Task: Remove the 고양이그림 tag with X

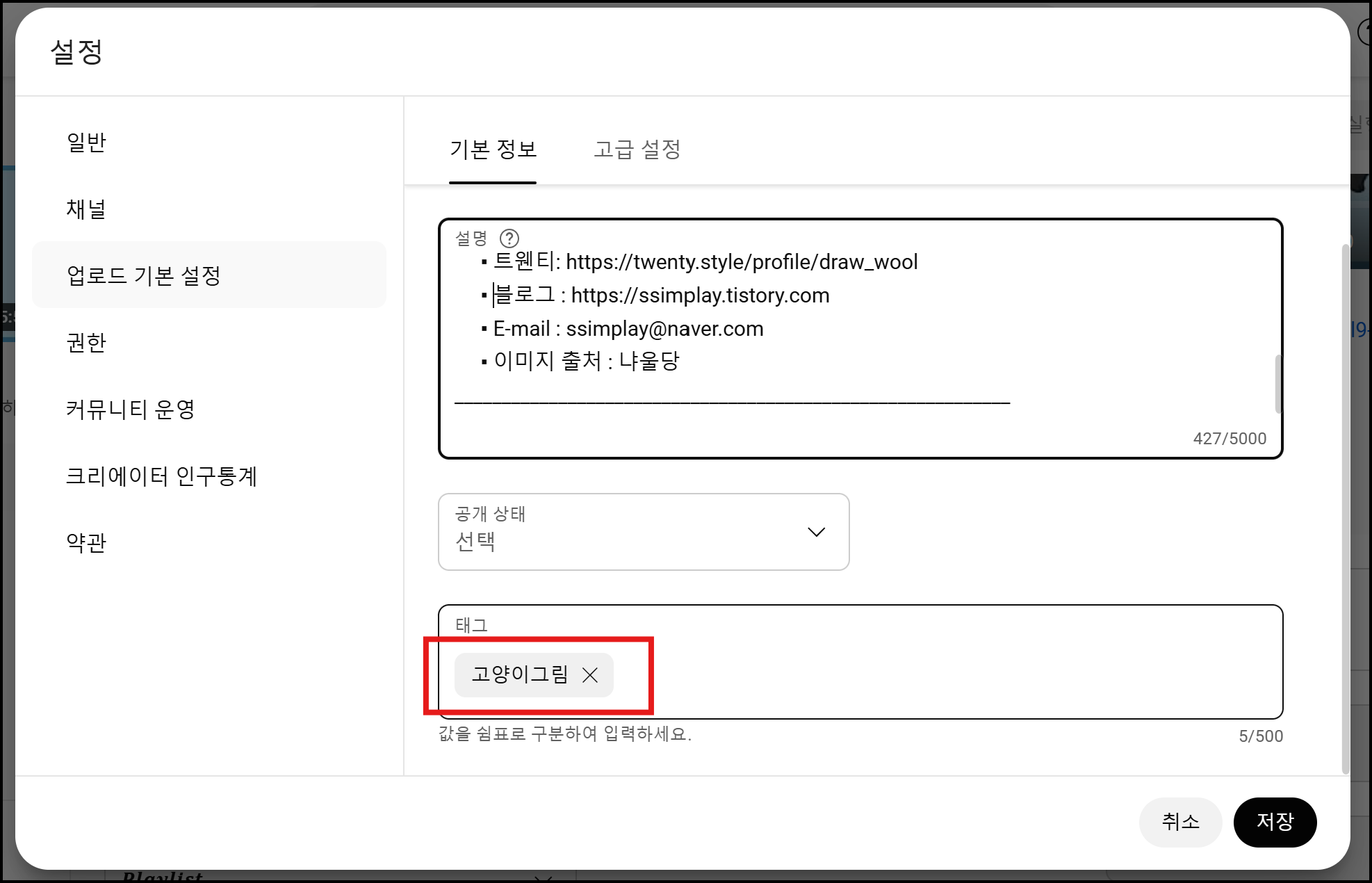Action: coord(590,675)
